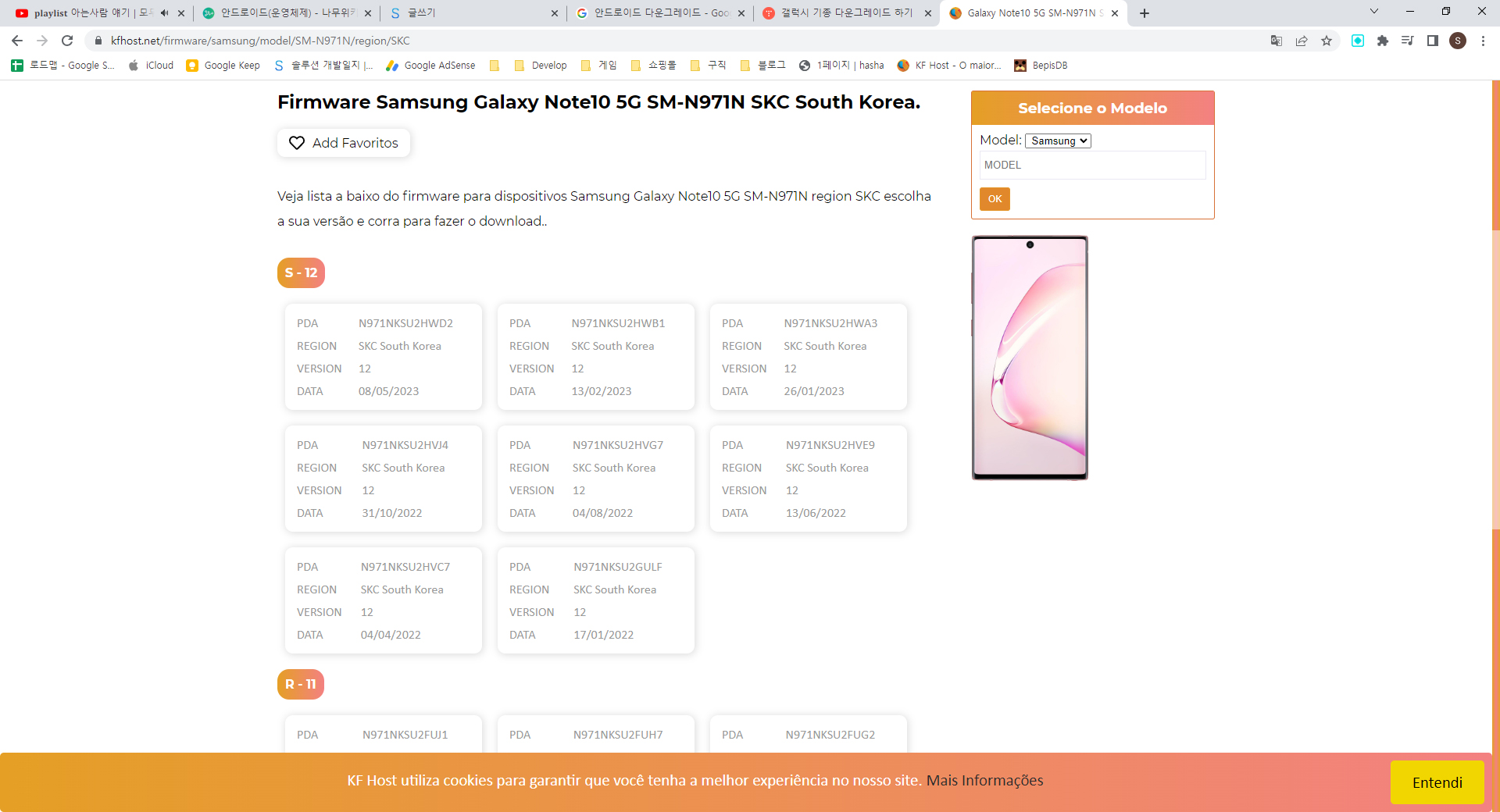
Task: Open firmware N971NKSU2HVE9 card
Action: tap(809, 479)
